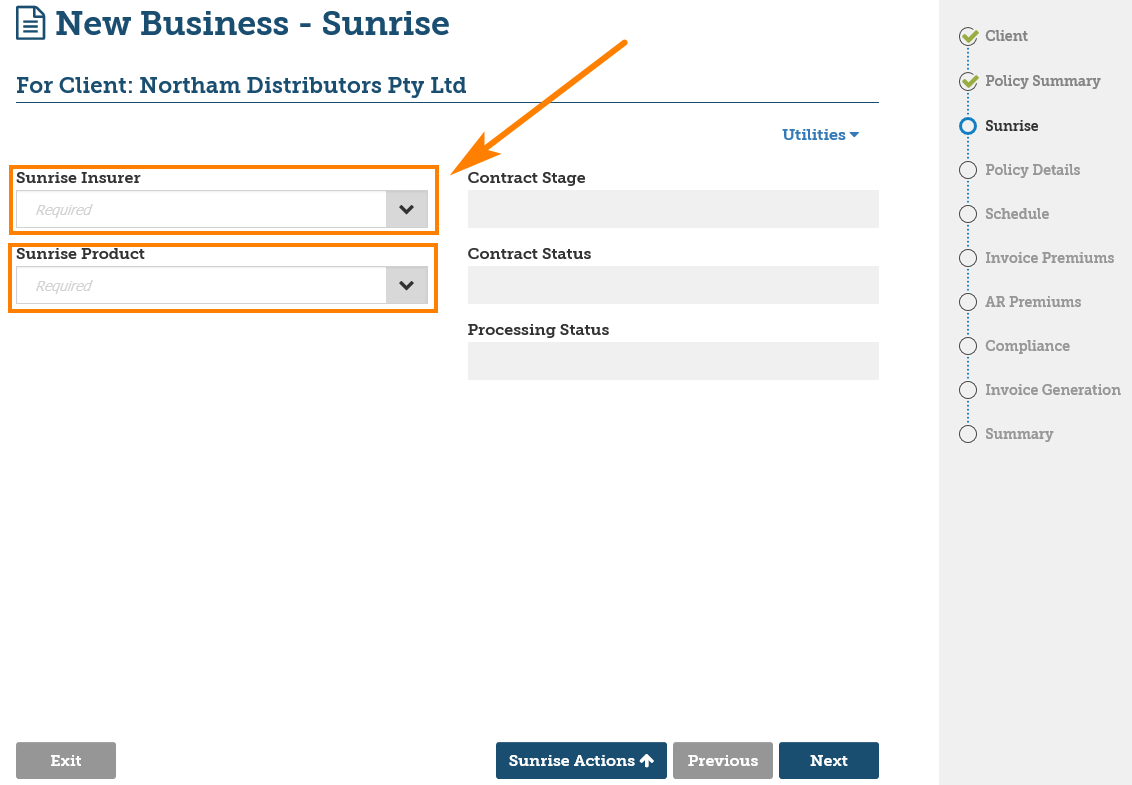Screen dimensions: 1132x785
Task: Click the checkmark icon beside Policy Summary
Action: (968, 82)
